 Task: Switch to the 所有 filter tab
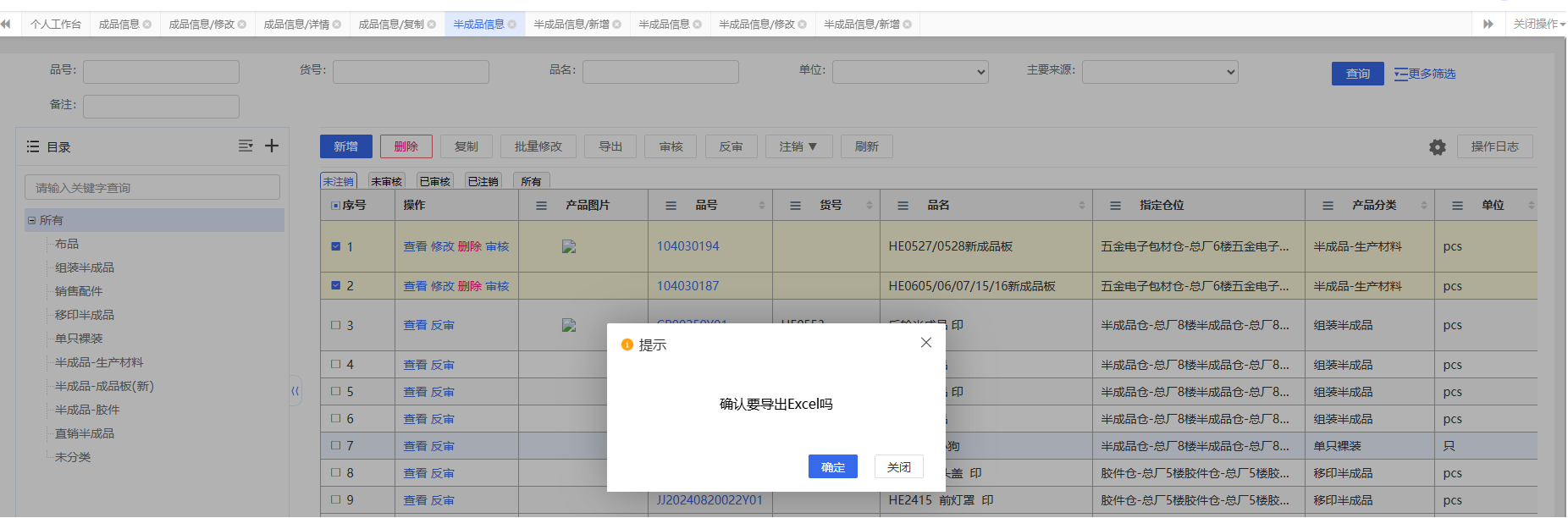pos(531,181)
